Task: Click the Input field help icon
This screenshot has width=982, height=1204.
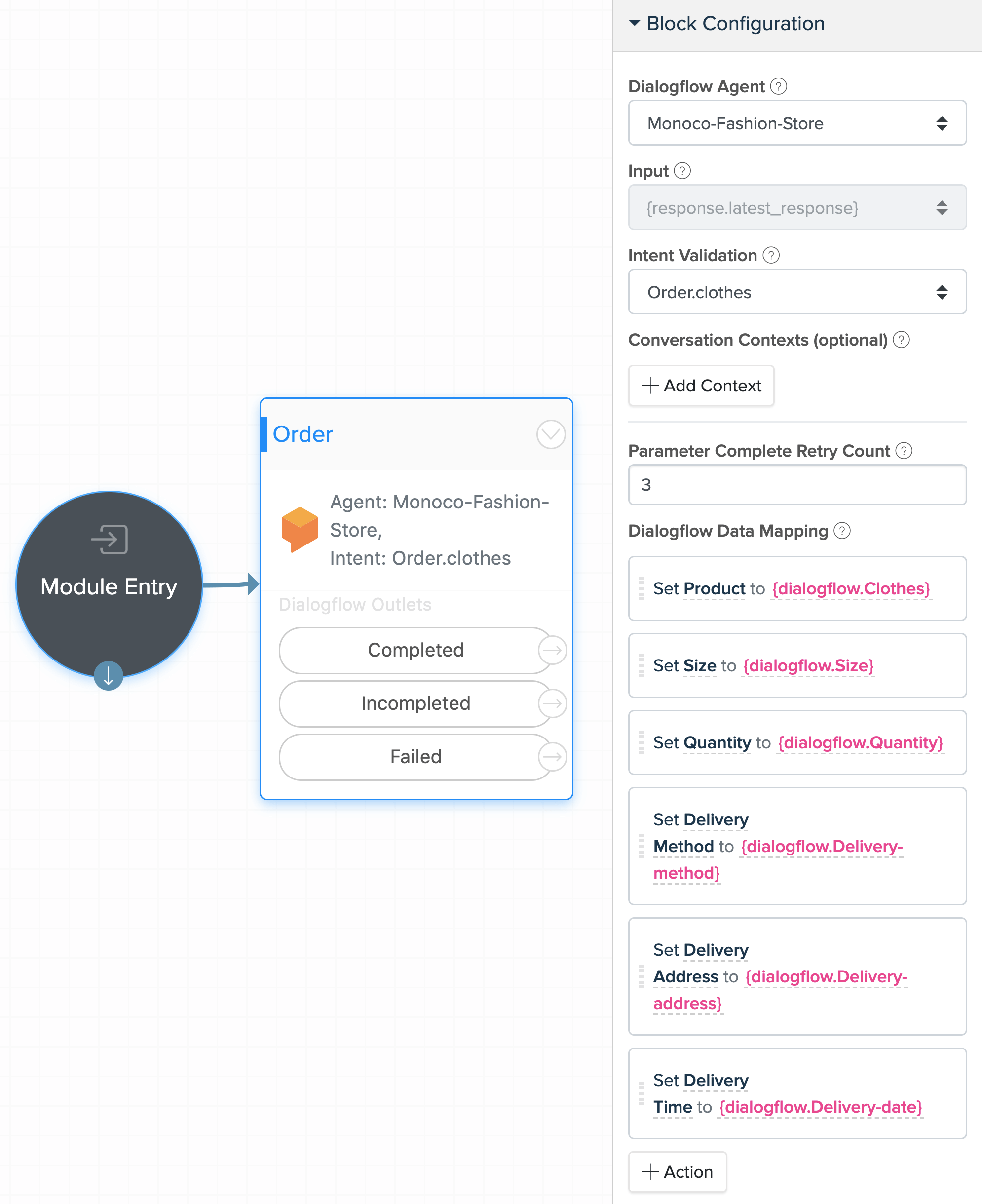Action: pyautogui.click(x=682, y=171)
